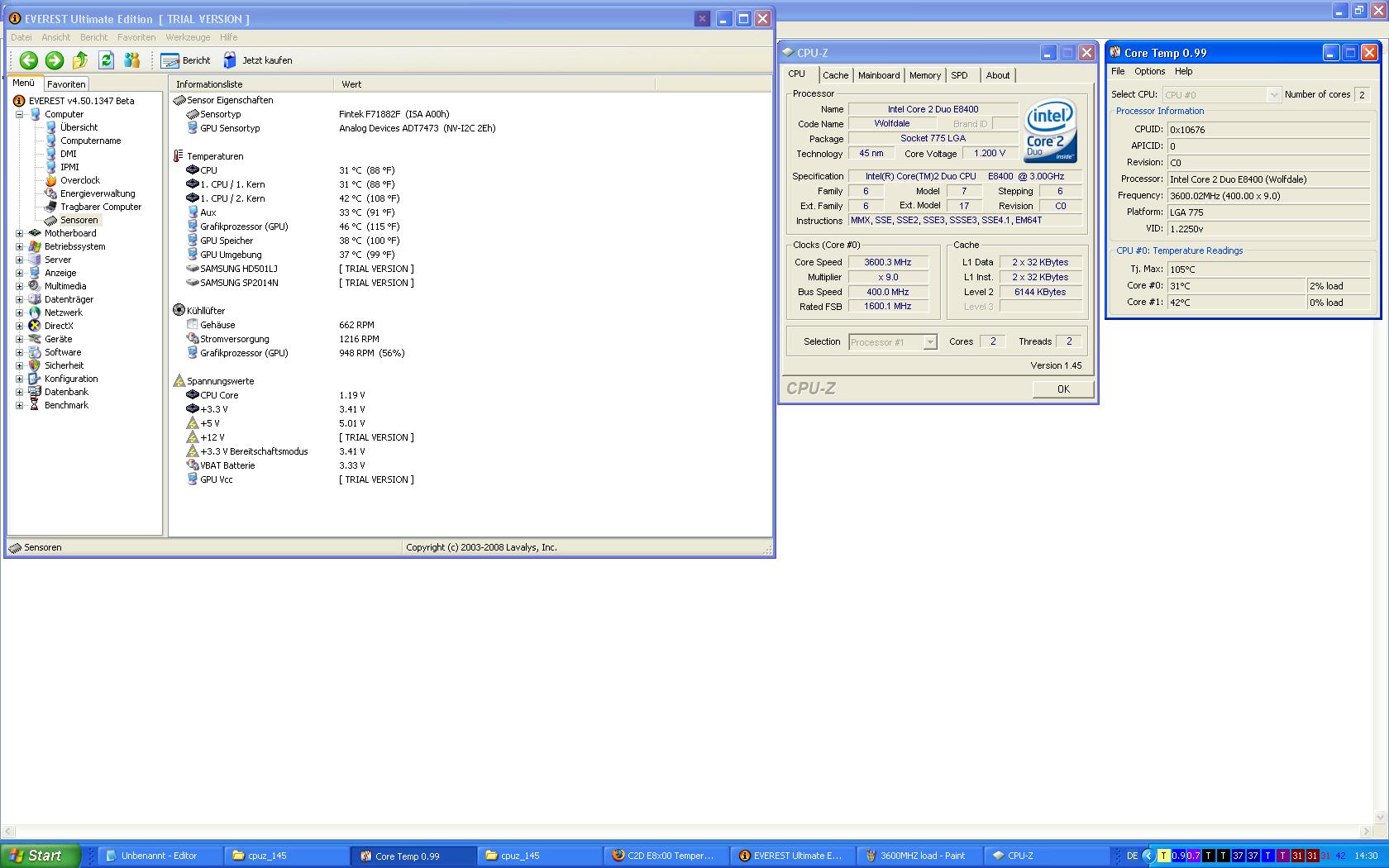Click the horizontal scrollbar above the taskbar
The width and height of the screenshot is (1389, 868).
point(686,831)
